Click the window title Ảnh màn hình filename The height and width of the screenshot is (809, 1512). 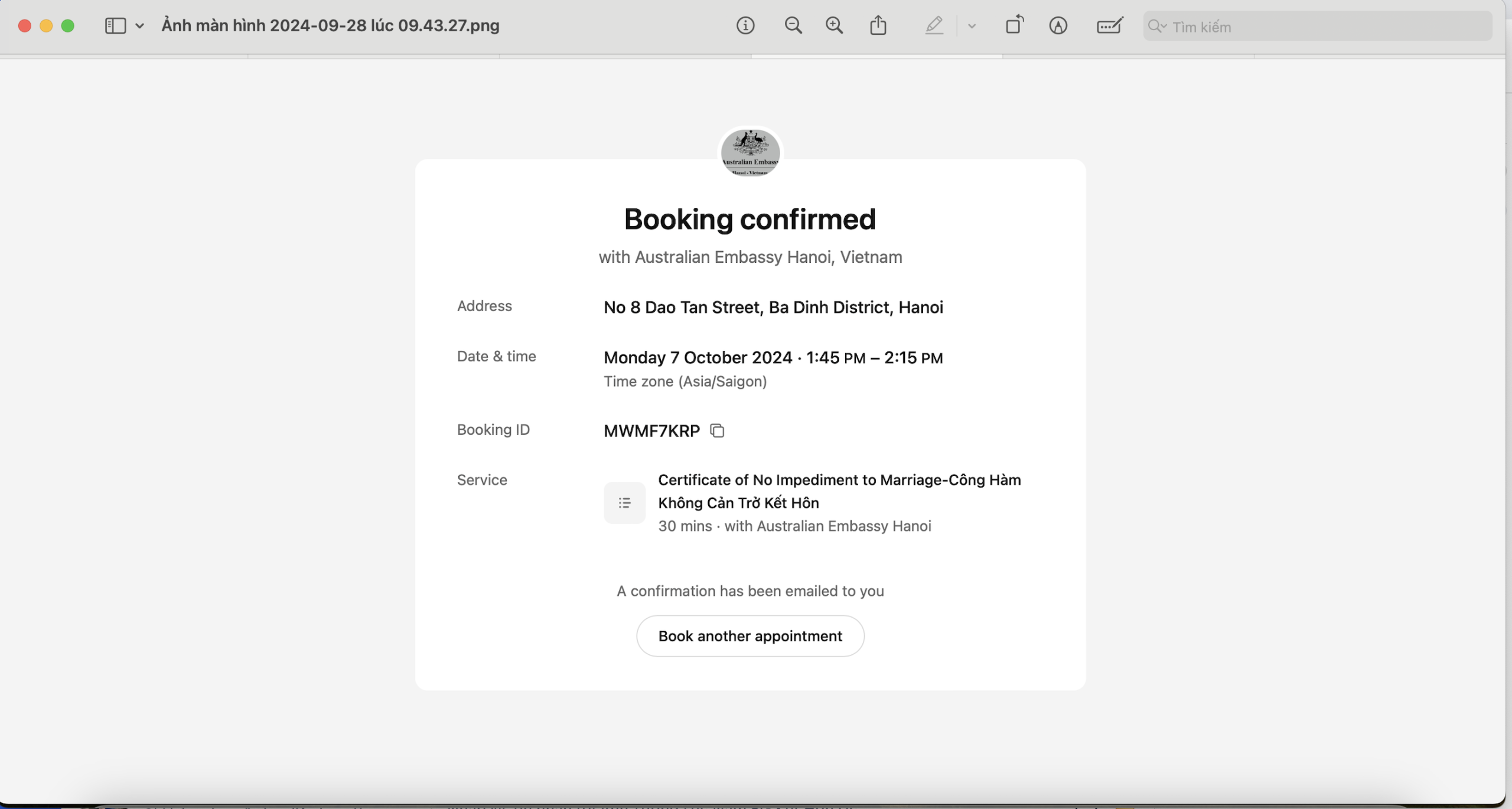coord(330,26)
